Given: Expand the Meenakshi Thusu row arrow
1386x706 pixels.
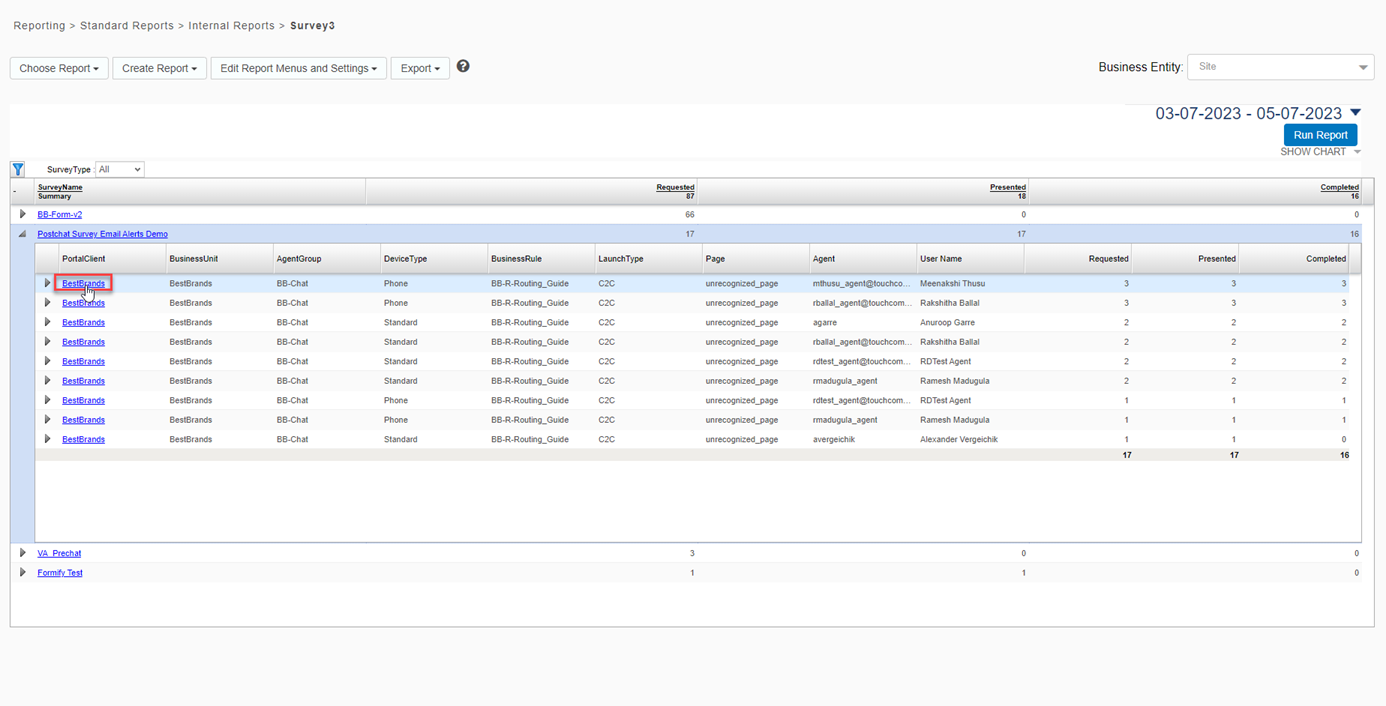Looking at the screenshot, I should tap(47, 284).
